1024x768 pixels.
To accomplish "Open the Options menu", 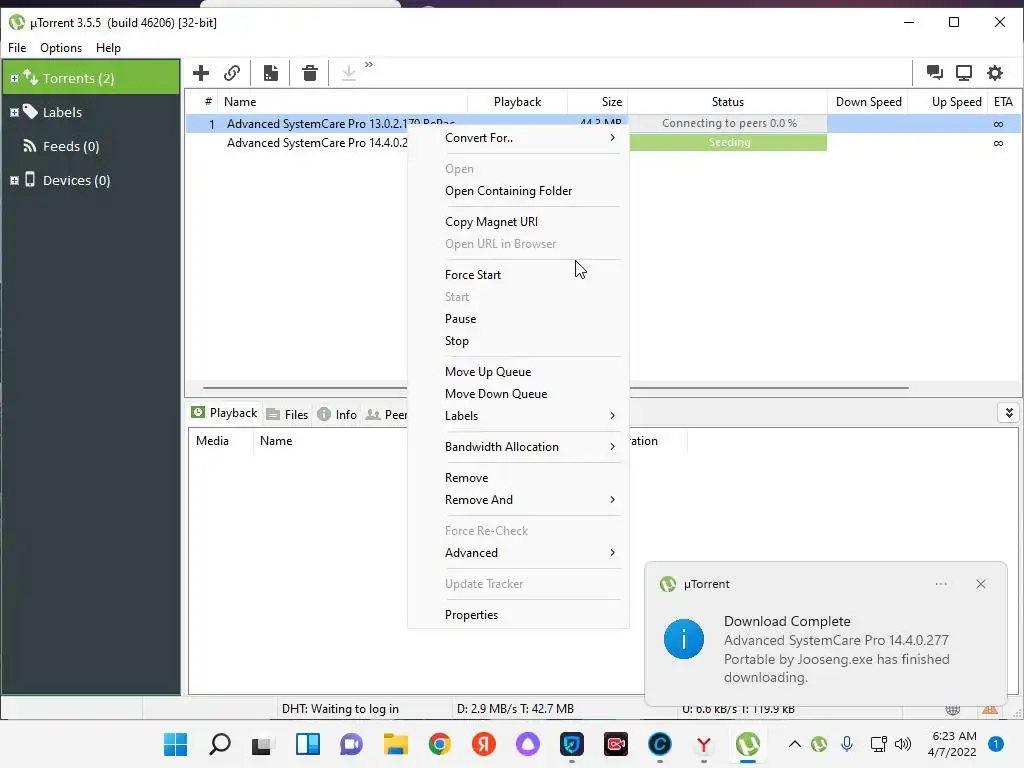I will (x=61, y=48).
